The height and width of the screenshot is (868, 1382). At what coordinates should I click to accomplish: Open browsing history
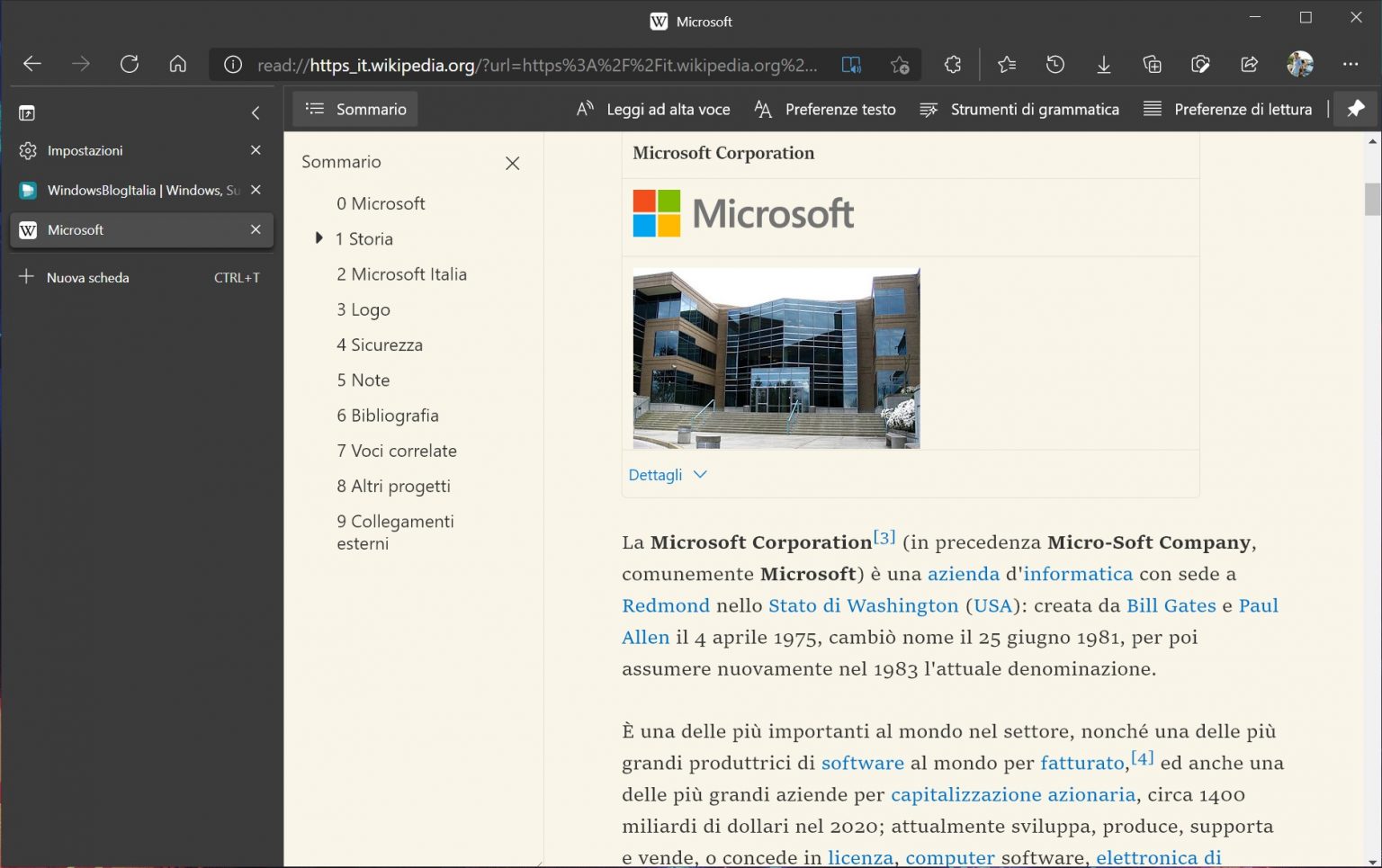pyautogui.click(x=1054, y=64)
